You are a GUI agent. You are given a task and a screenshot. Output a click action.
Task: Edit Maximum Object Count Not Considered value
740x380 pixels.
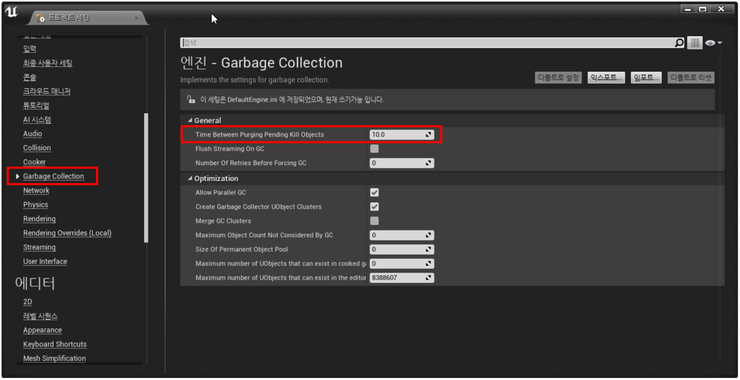coord(402,235)
